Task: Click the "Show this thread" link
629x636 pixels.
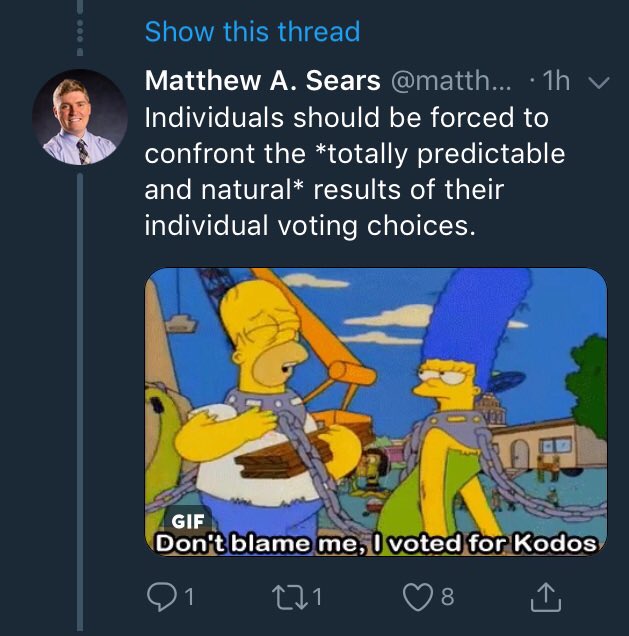Action: click(x=252, y=31)
